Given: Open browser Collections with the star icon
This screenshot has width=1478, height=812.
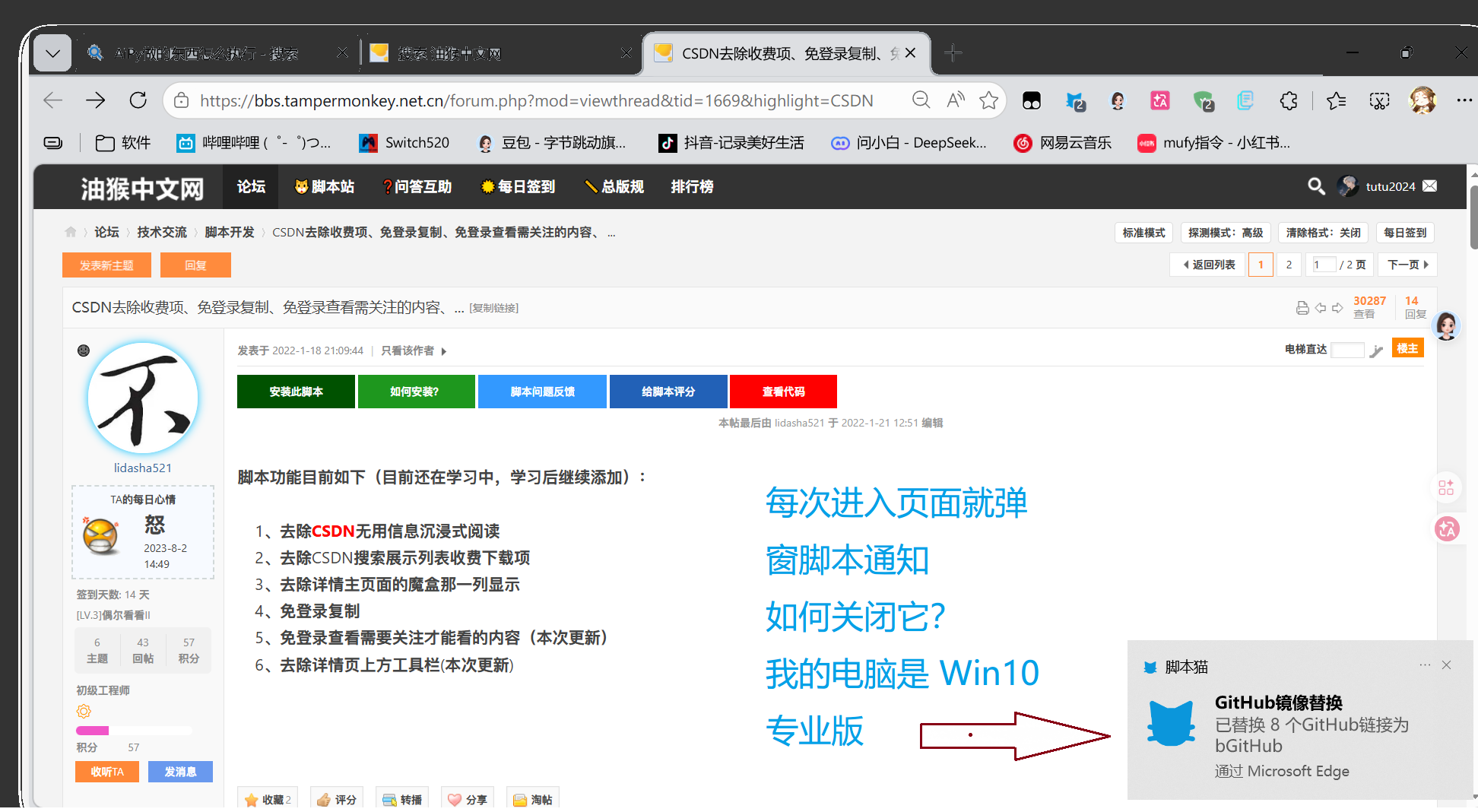Looking at the screenshot, I should pyautogui.click(x=1337, y=100).
